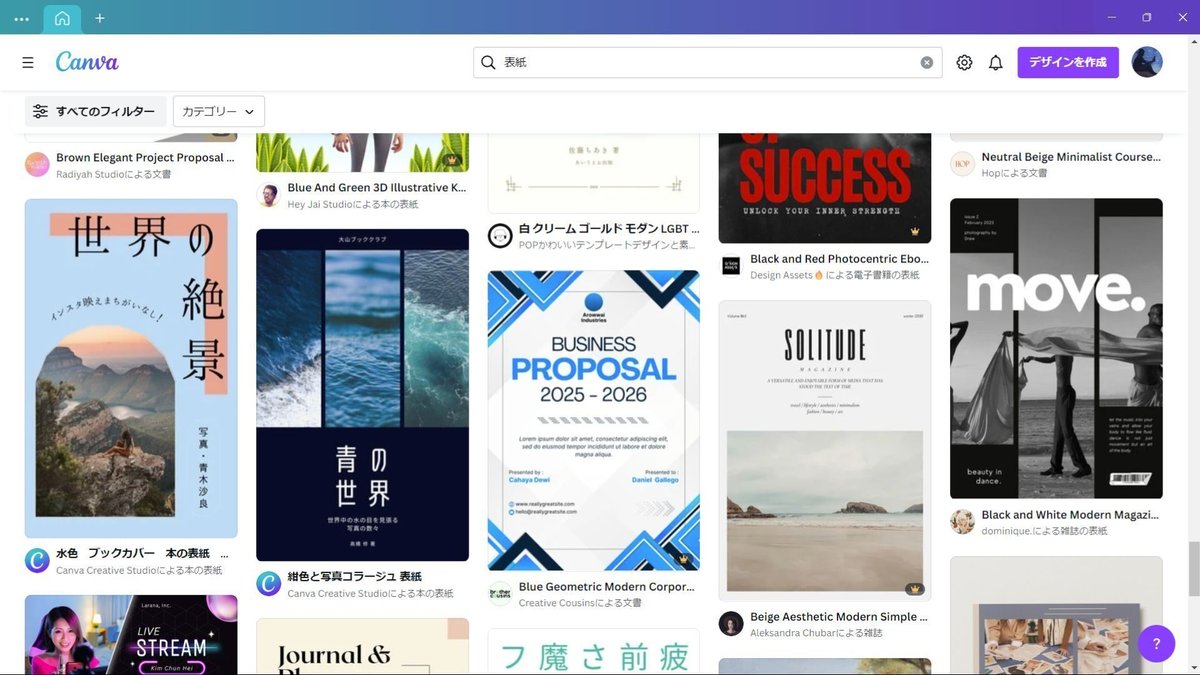Click the Hop creator avatar
The width and height of the screenshot is (1200, 675).
tap(962, 164)
